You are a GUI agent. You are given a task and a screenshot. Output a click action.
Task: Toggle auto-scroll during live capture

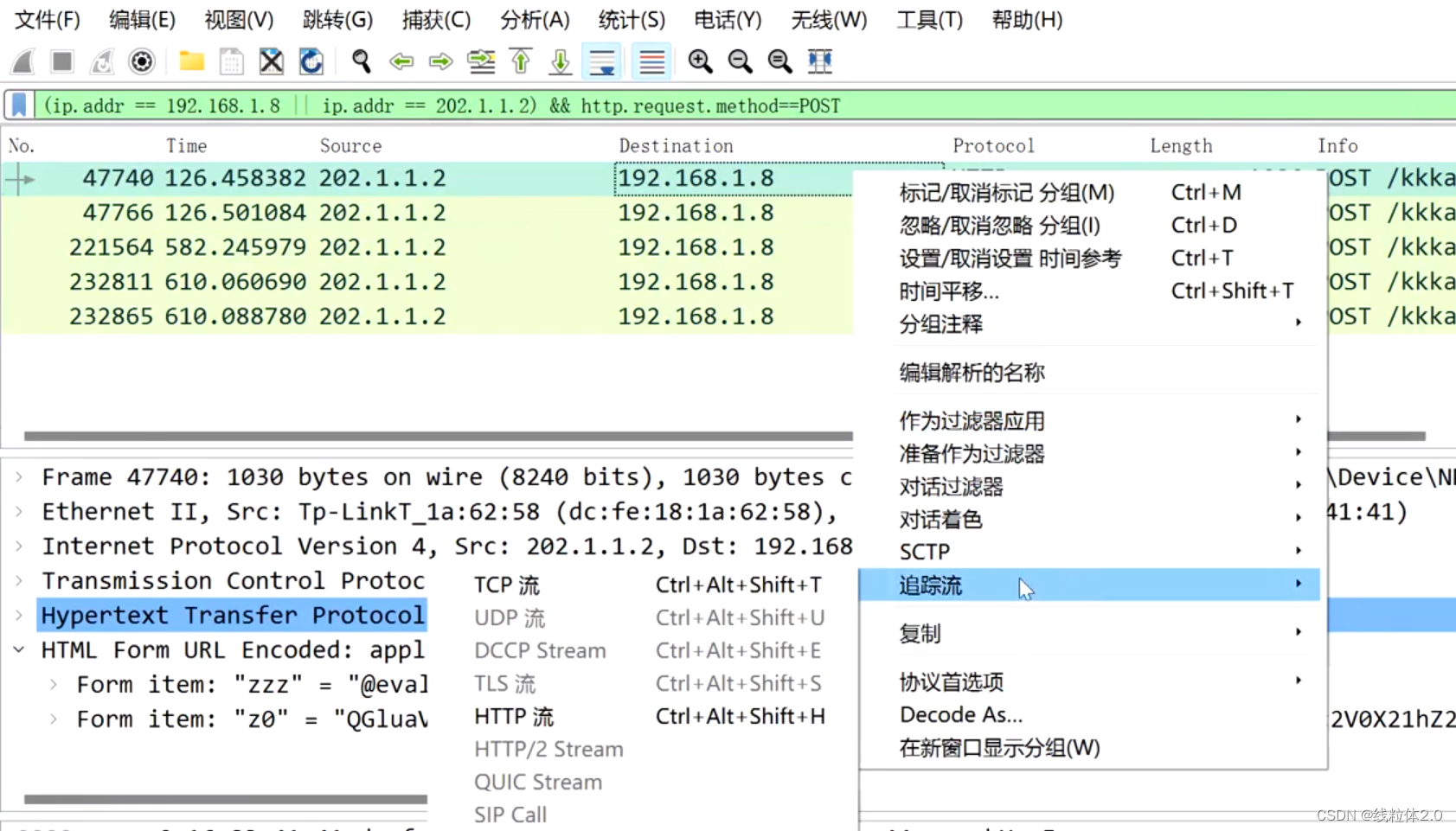click(x=602, y=61)
